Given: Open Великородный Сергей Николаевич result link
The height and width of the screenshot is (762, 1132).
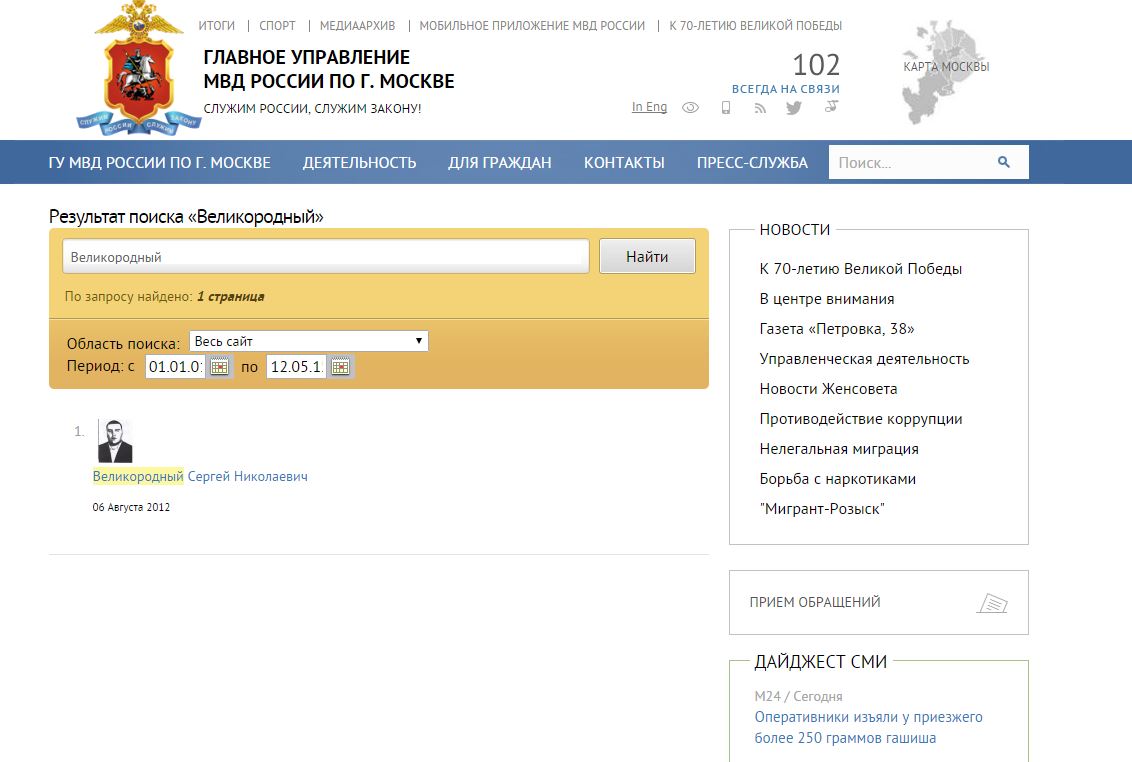Looking at the screenshot, I should pyautogui.click(x=200, y=477).
